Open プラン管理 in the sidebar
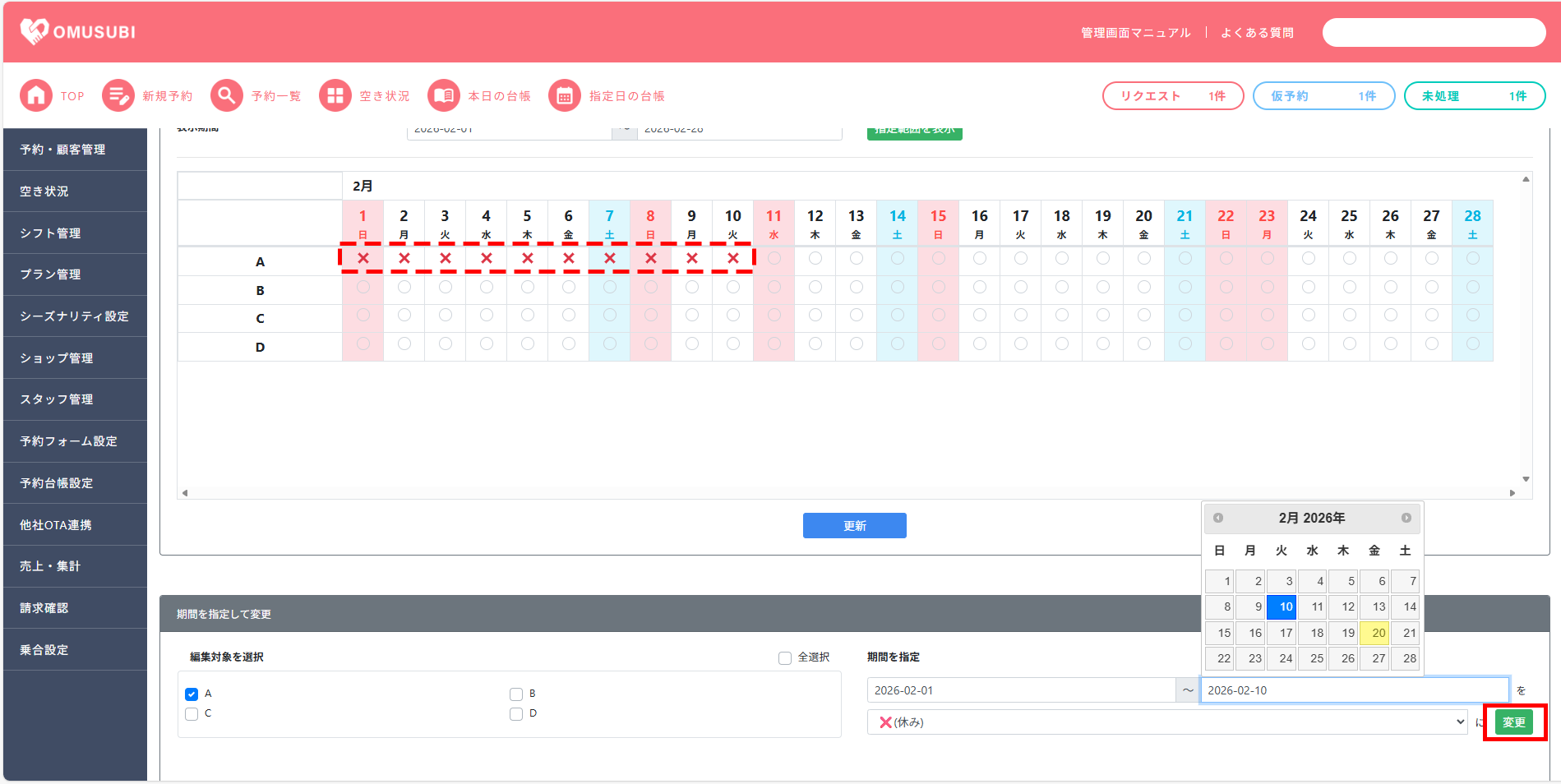The height and width of the screenshot is (784, 1561). tap(51, 274)
